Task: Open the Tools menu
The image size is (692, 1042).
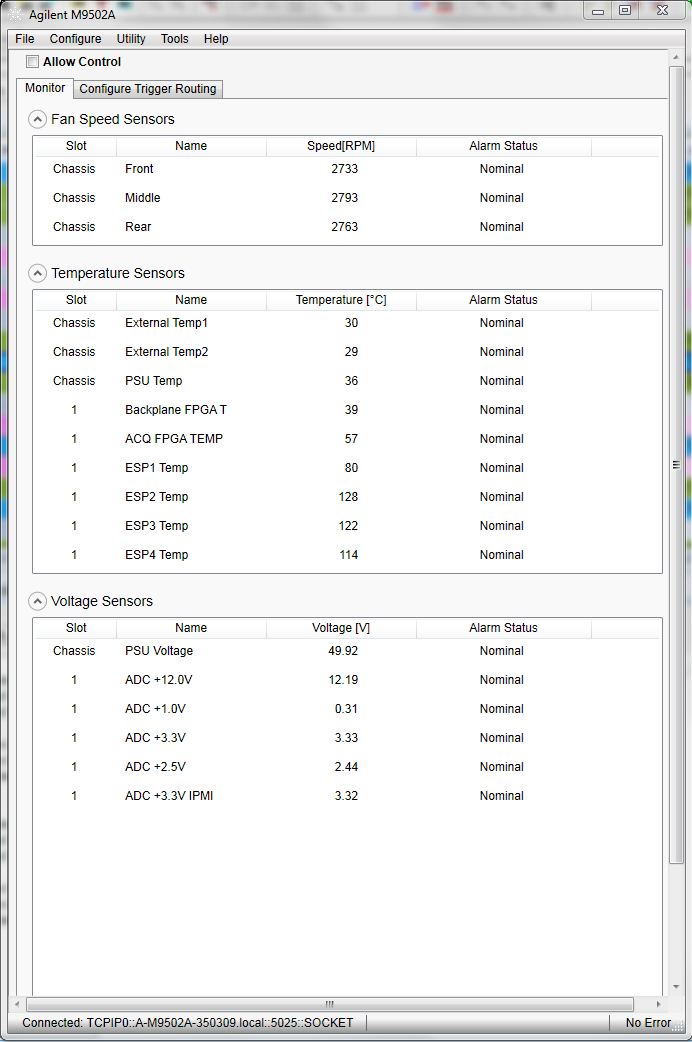Action: 174,39
